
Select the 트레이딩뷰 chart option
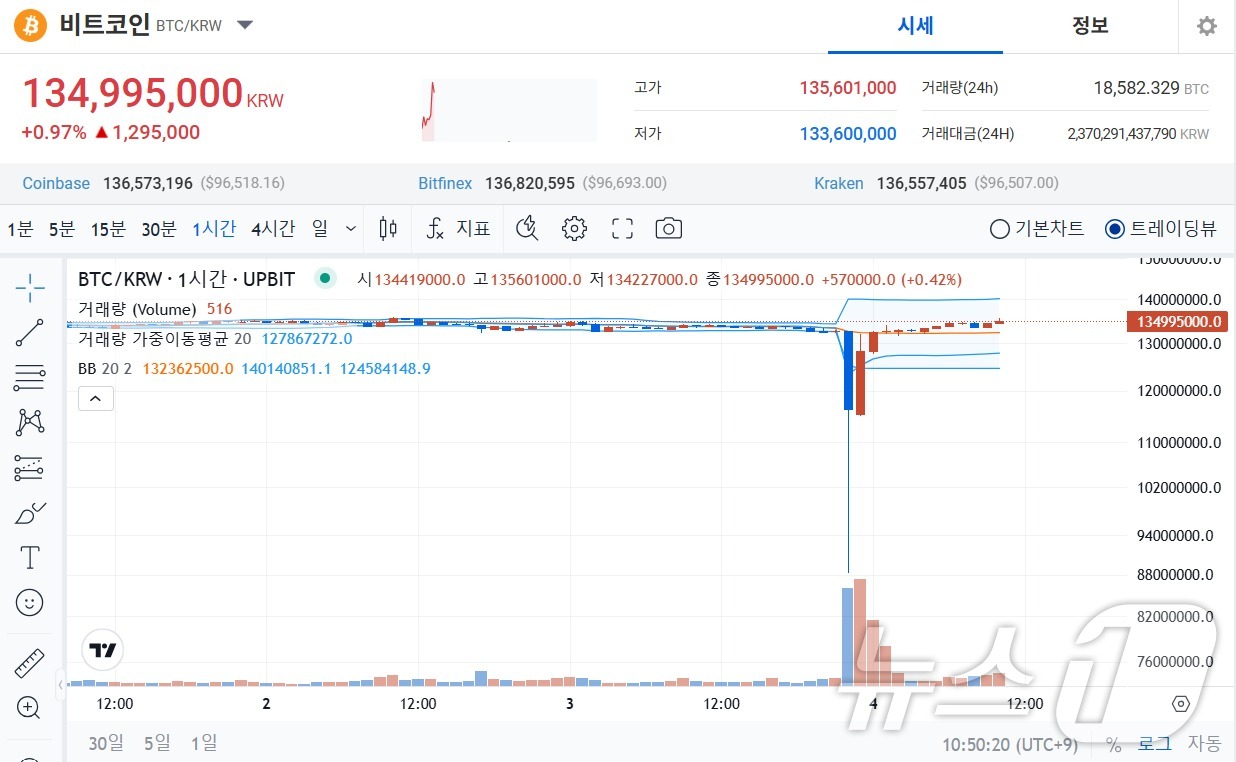pos(1114,228)
